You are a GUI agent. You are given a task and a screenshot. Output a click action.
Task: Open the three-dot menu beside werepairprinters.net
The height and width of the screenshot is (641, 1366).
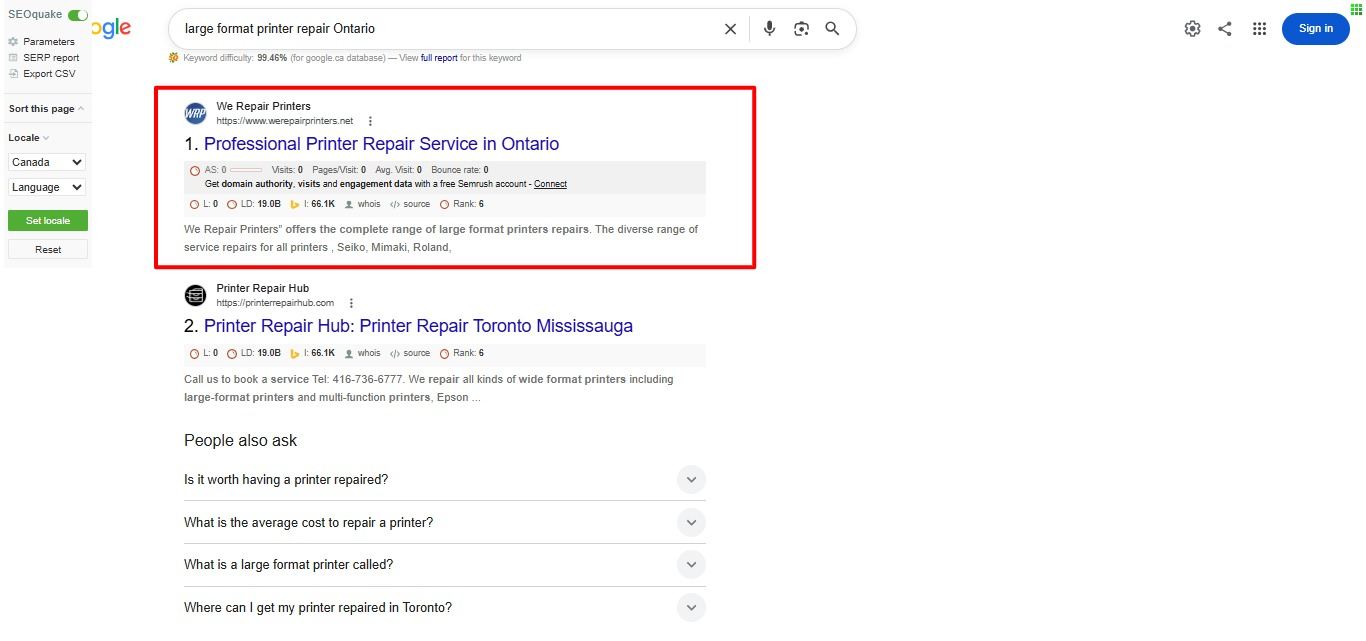pyautogui.click(x=370, y=121)
